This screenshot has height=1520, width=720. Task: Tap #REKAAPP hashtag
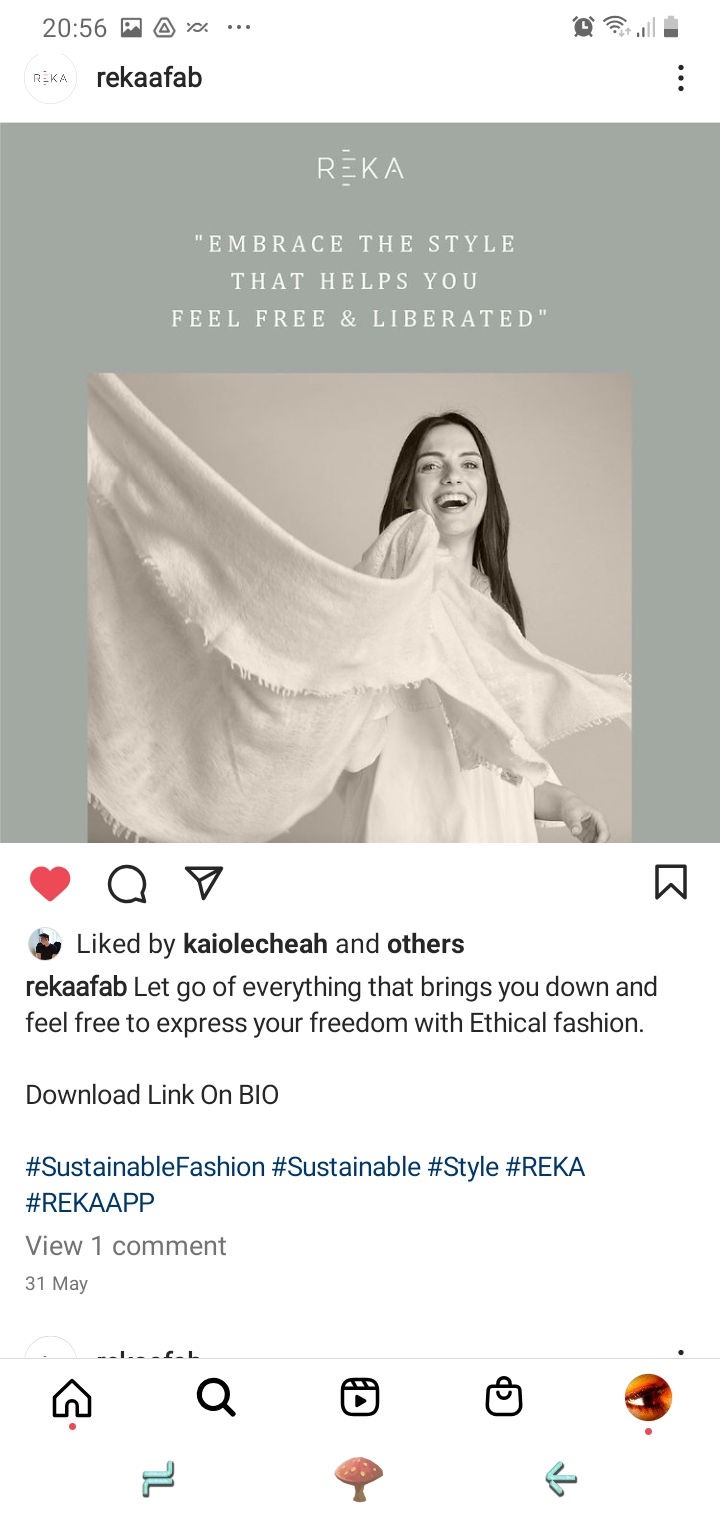(90, 1202)
